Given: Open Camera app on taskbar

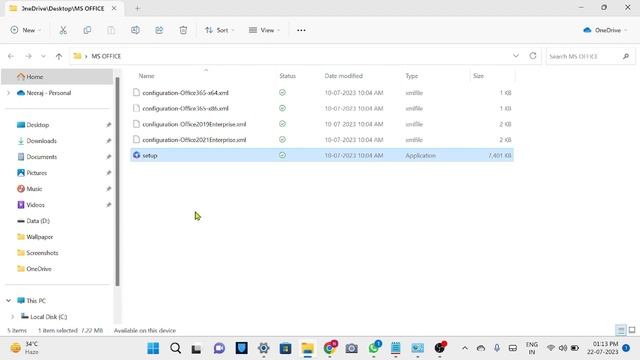Looking at the screenshot, I should tap(351, 348).
